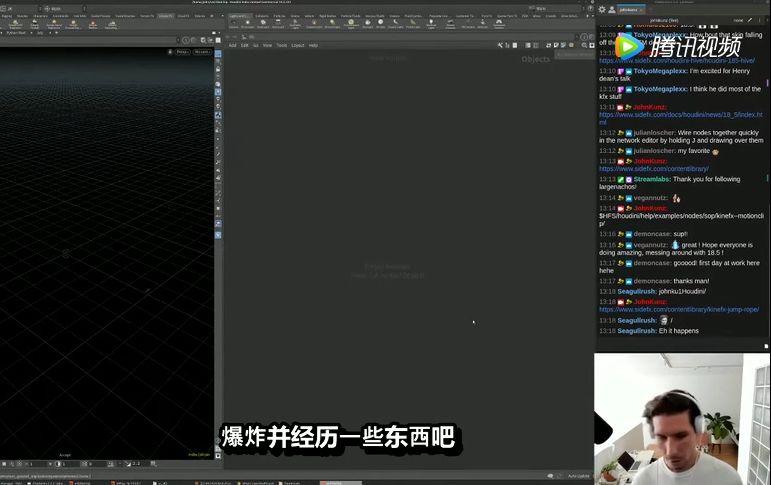Viewport: 771px width, 485px height.
Task: Add new left shelf tab with plus
Action: point(211,16)
